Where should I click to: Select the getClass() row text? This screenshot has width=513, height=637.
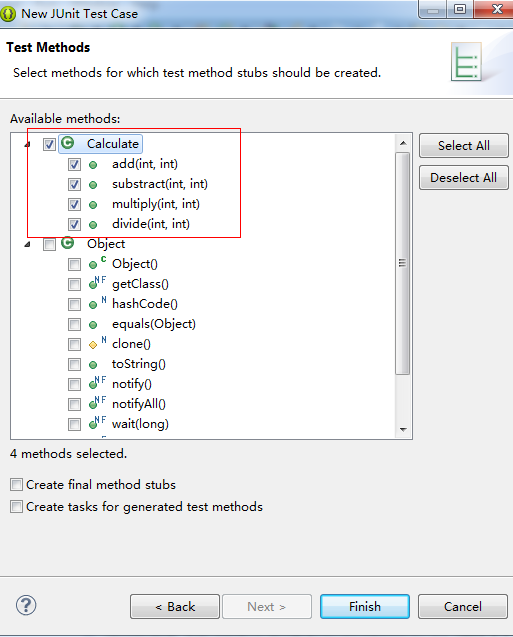click(141, 284)
